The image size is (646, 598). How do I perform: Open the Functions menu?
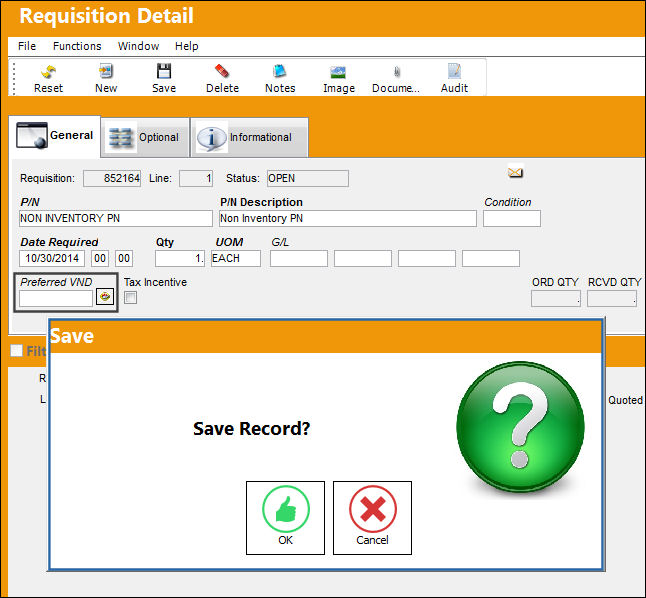coord(77,46)
